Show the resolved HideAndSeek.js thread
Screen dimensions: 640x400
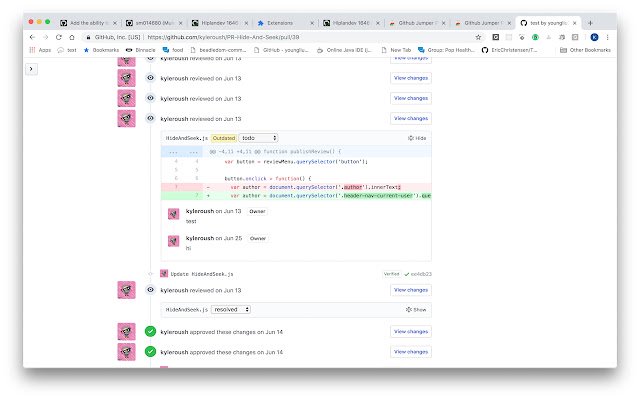coord(416,309)
